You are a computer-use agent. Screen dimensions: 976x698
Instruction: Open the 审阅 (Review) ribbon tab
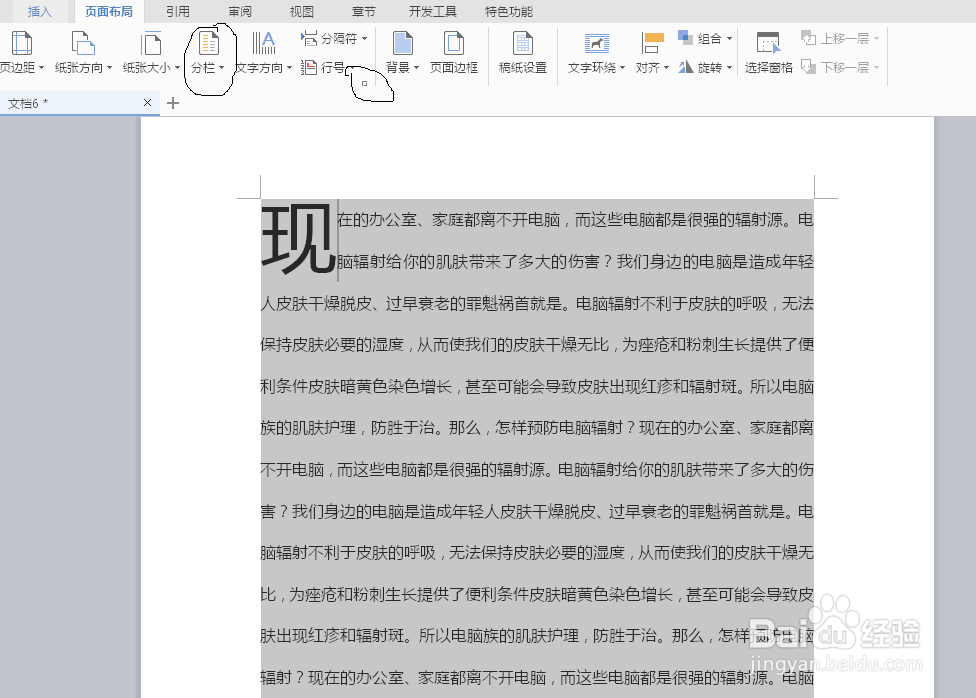click(239, 11)
